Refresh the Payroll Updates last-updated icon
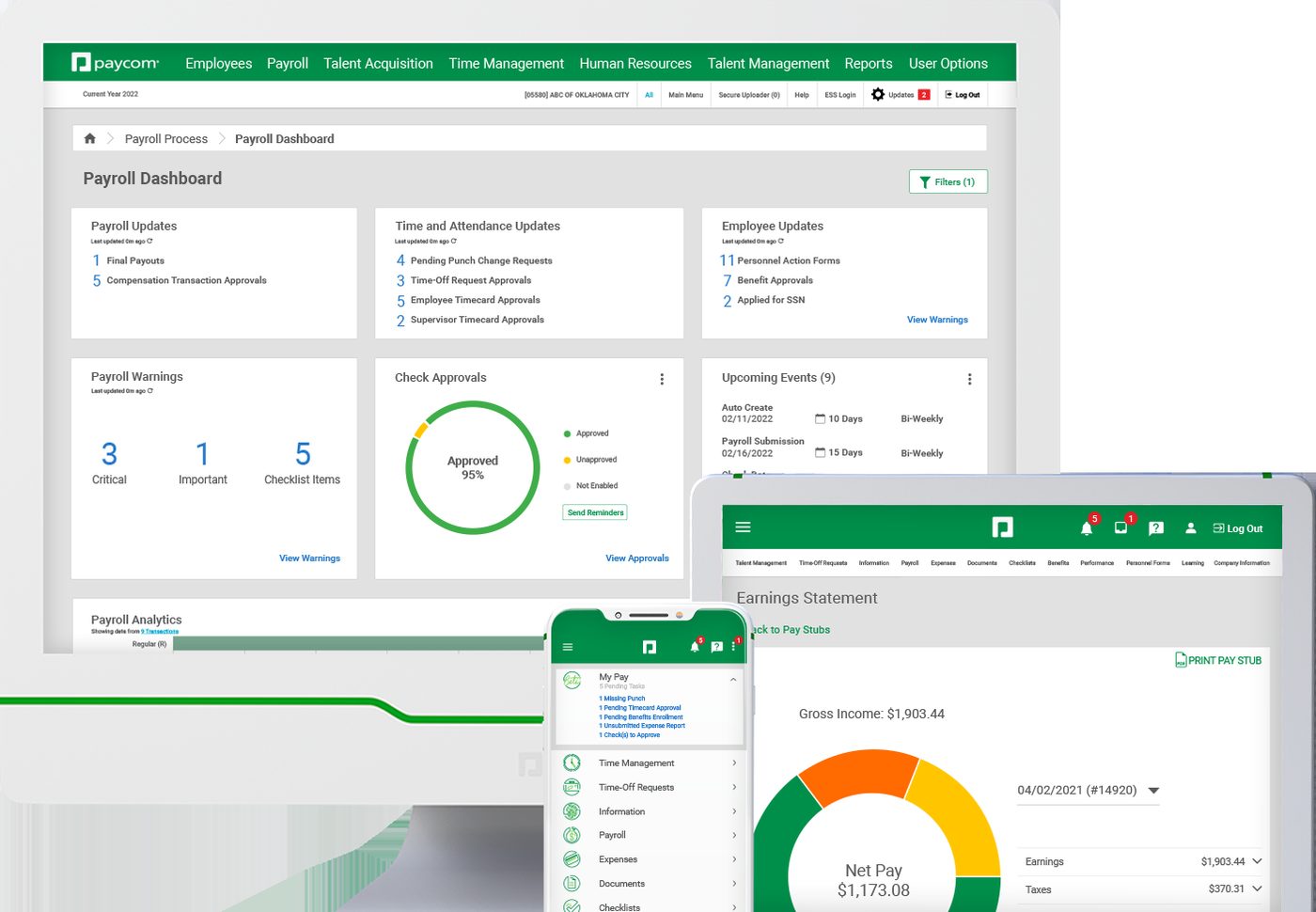Screen dimensions: 1316x912 (149, 242)
